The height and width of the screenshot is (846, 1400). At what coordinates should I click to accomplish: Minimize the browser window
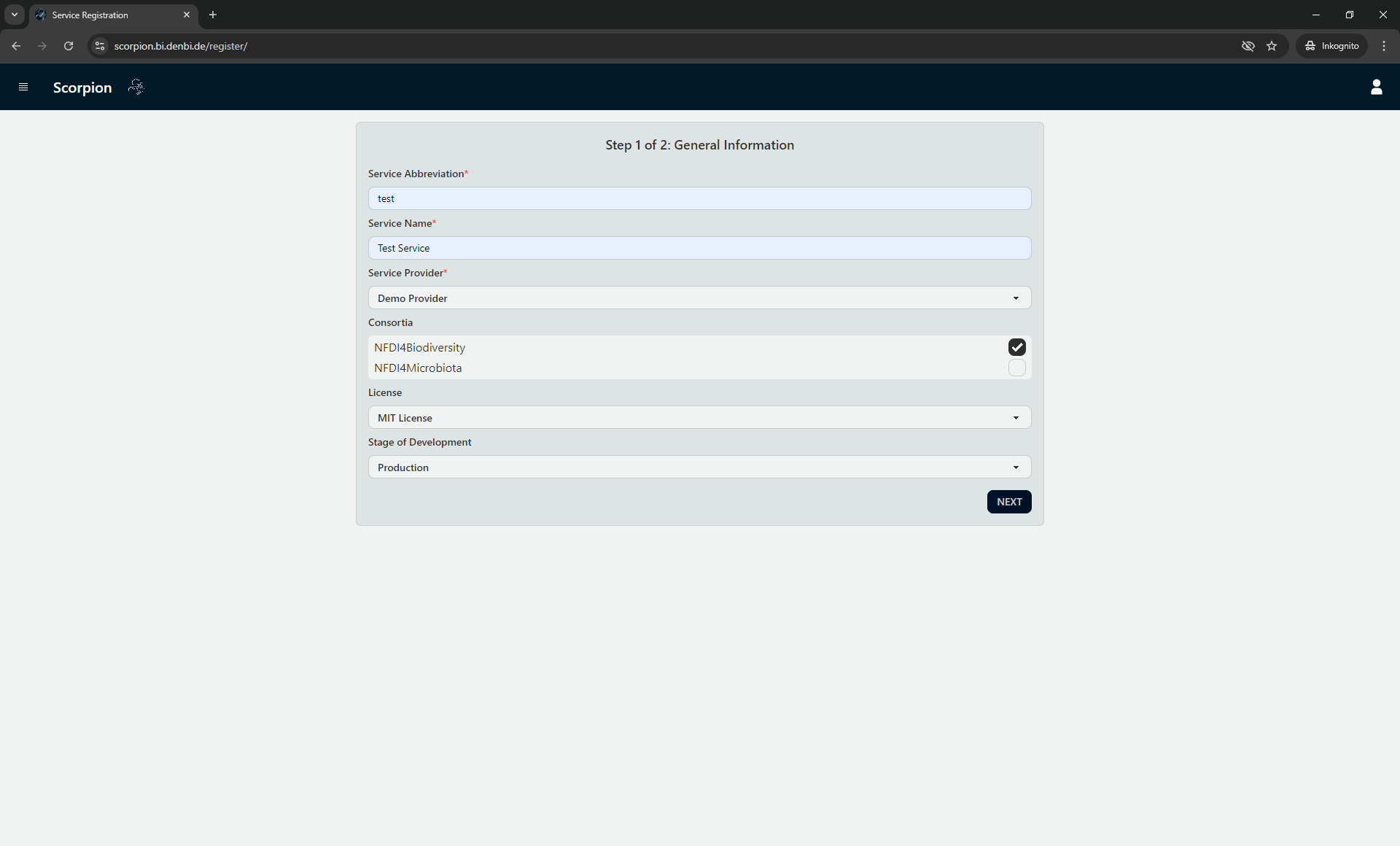(x=1315, y=15)
